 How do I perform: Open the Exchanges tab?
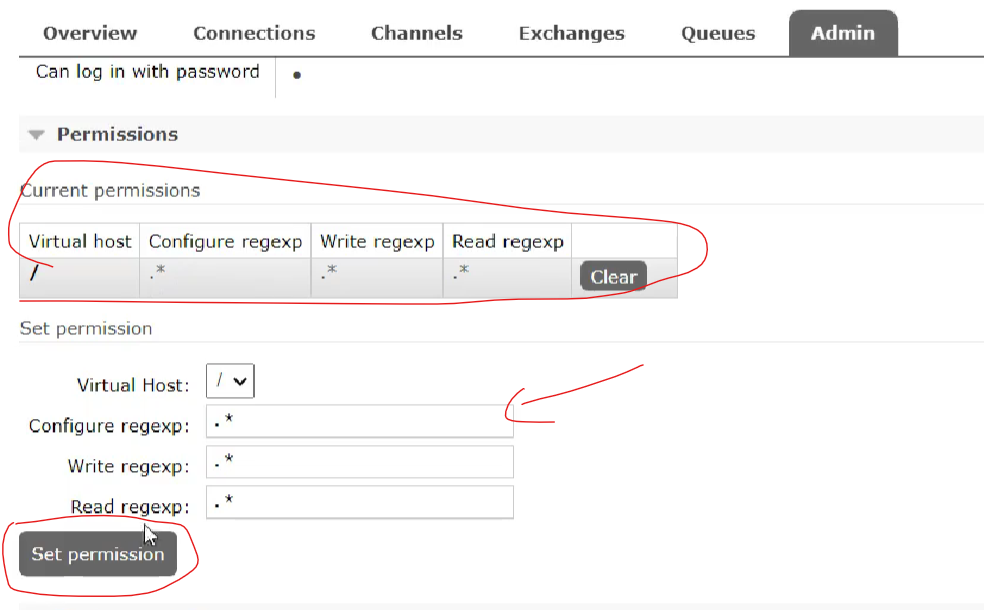[x=572, y=33]
